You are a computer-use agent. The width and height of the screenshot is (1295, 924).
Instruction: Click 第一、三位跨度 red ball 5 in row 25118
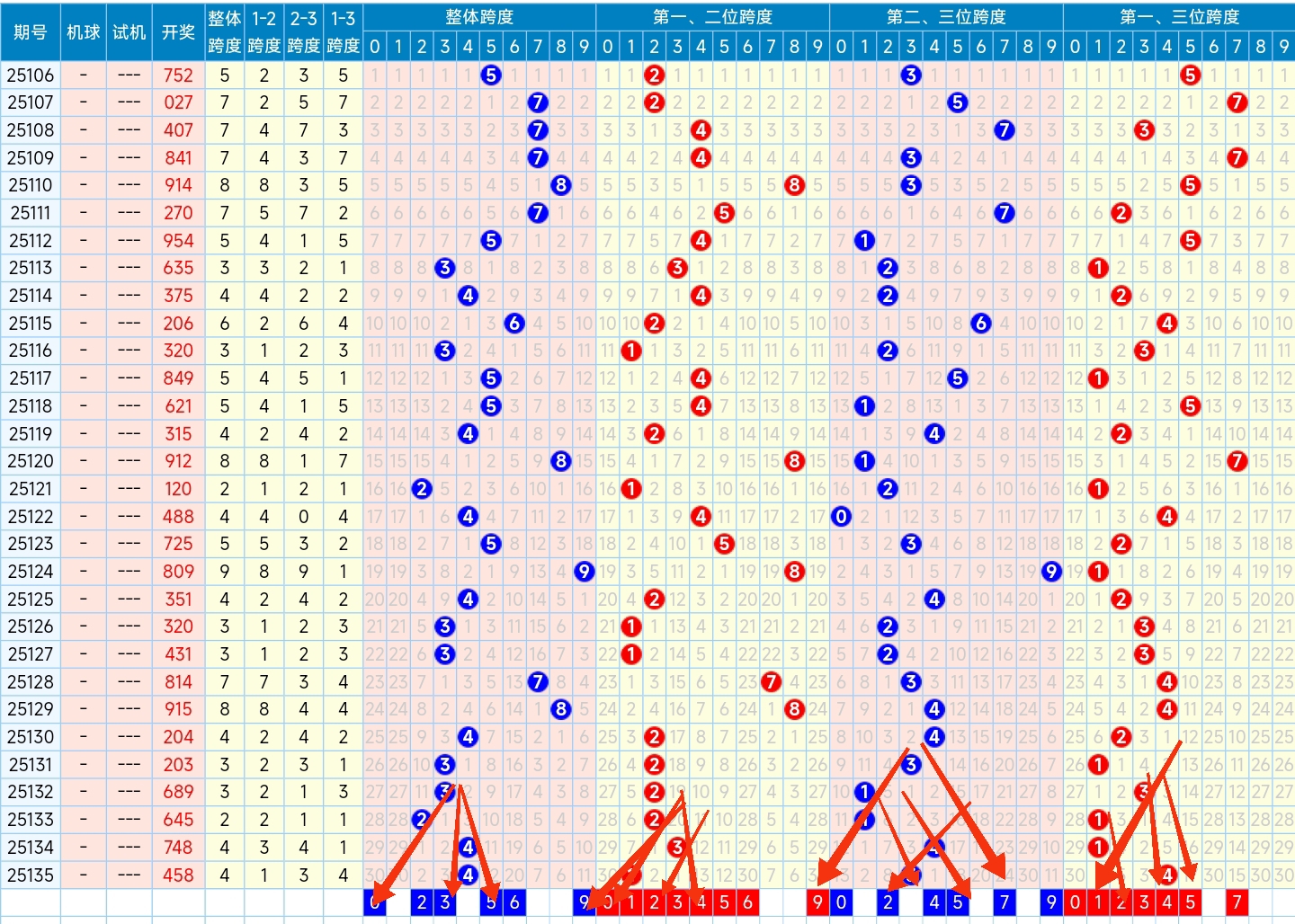pos(1191,406)
